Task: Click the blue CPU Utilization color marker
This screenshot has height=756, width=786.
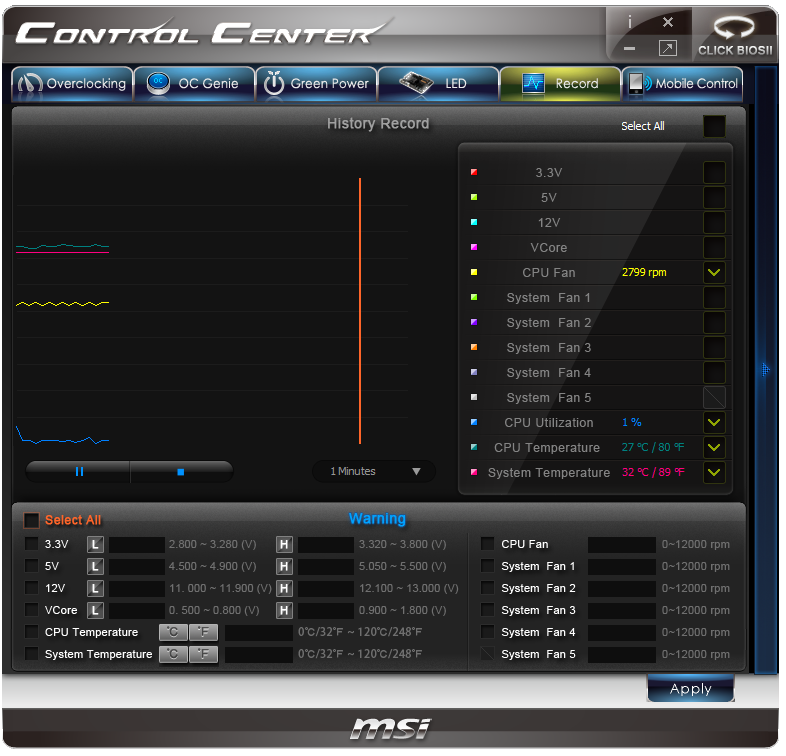Action: click(474, 423)
